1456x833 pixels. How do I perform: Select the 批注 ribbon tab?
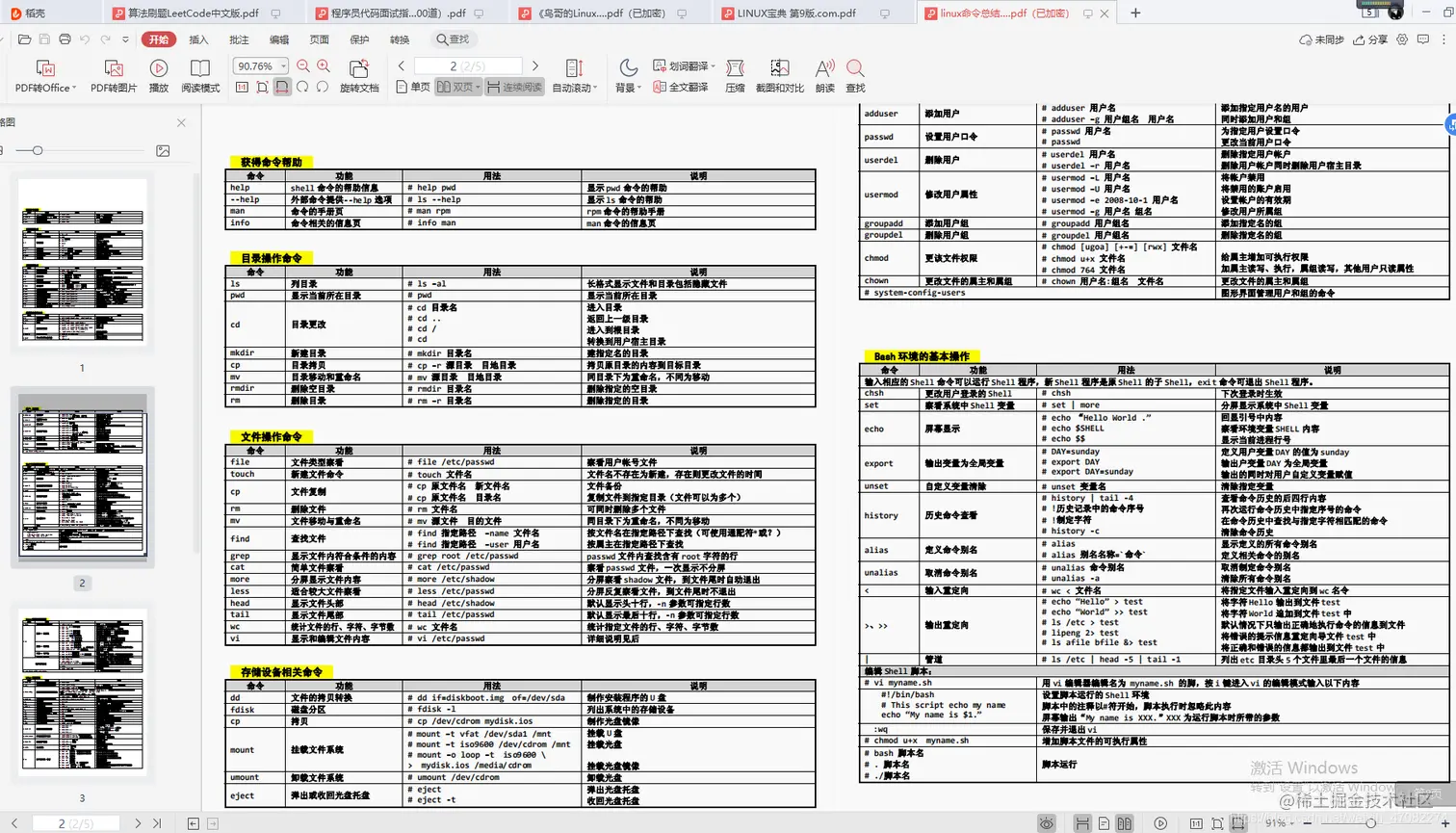click(239, 39)
